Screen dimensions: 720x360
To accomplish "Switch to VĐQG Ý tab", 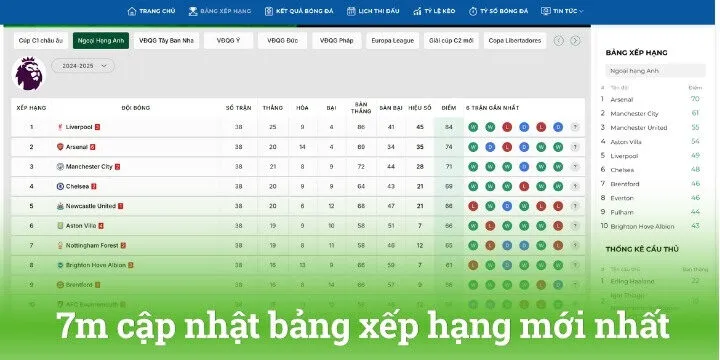I will (228, 40).
